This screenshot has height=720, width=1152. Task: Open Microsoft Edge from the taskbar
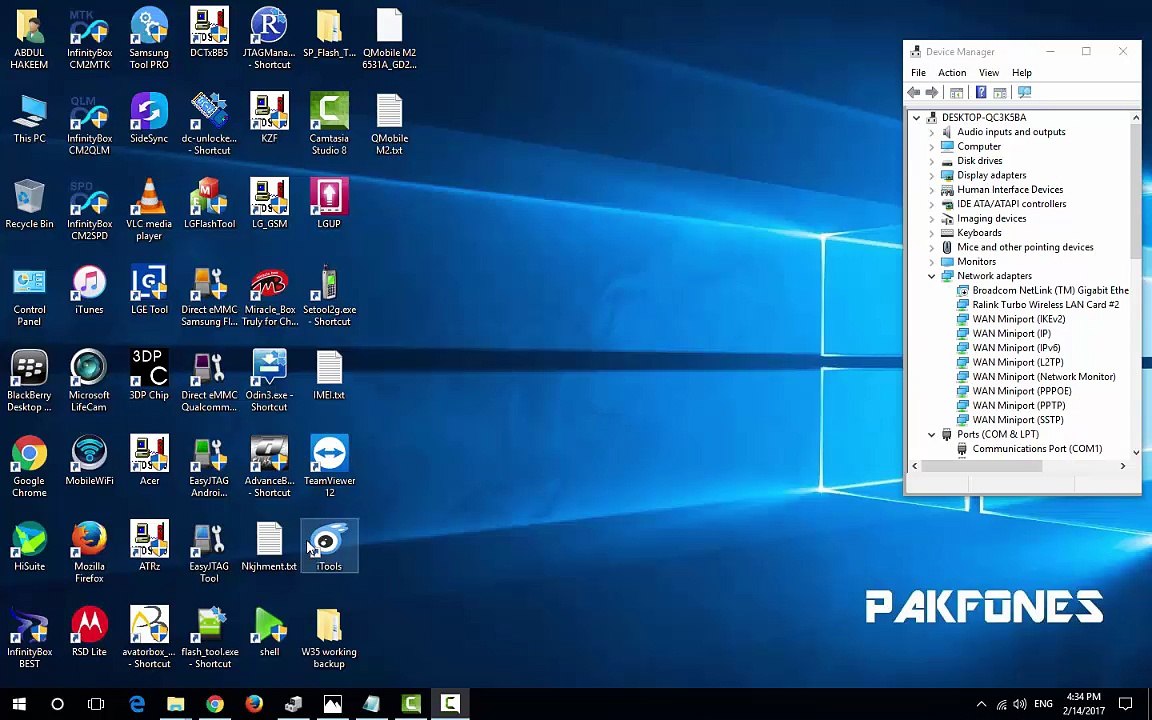point(137,704)
